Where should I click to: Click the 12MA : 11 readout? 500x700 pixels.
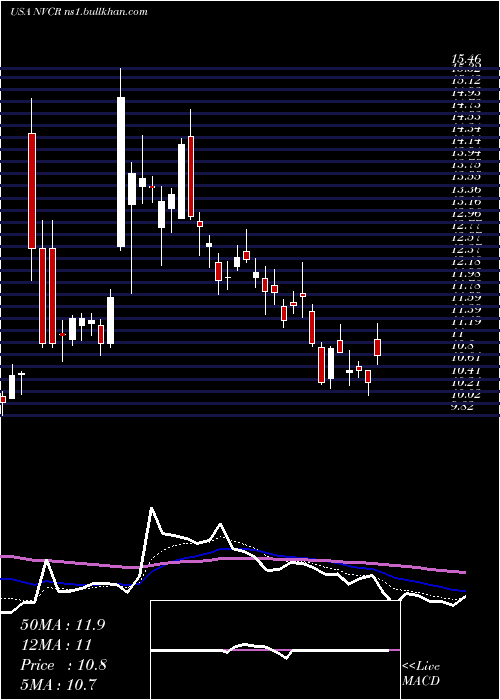click(x=56, y=645)
